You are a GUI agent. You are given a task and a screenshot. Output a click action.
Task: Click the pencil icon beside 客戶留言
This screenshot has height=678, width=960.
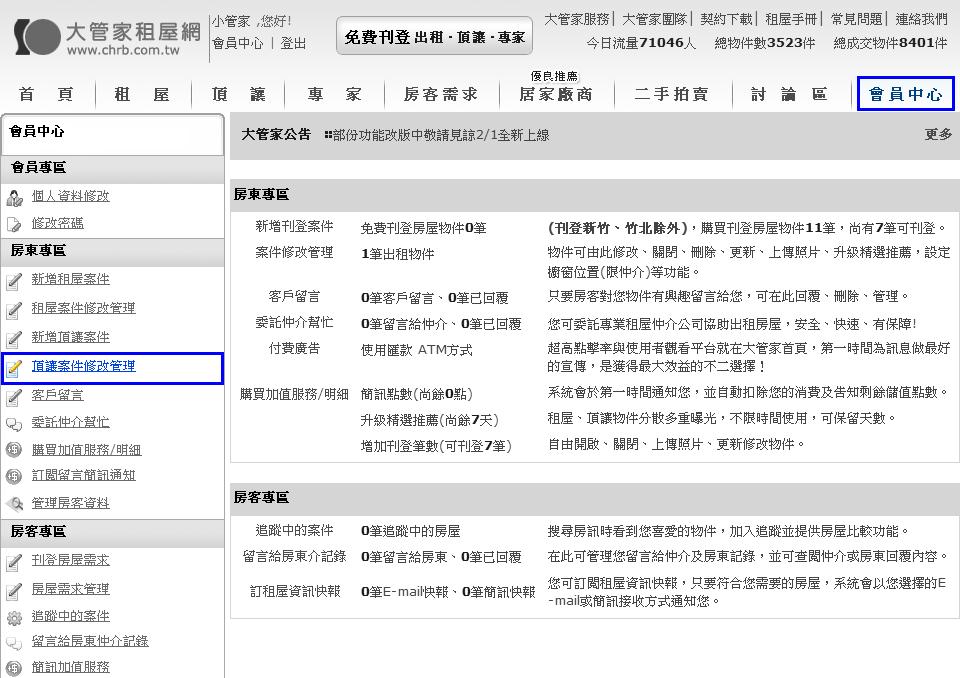(x=14, y=397)
